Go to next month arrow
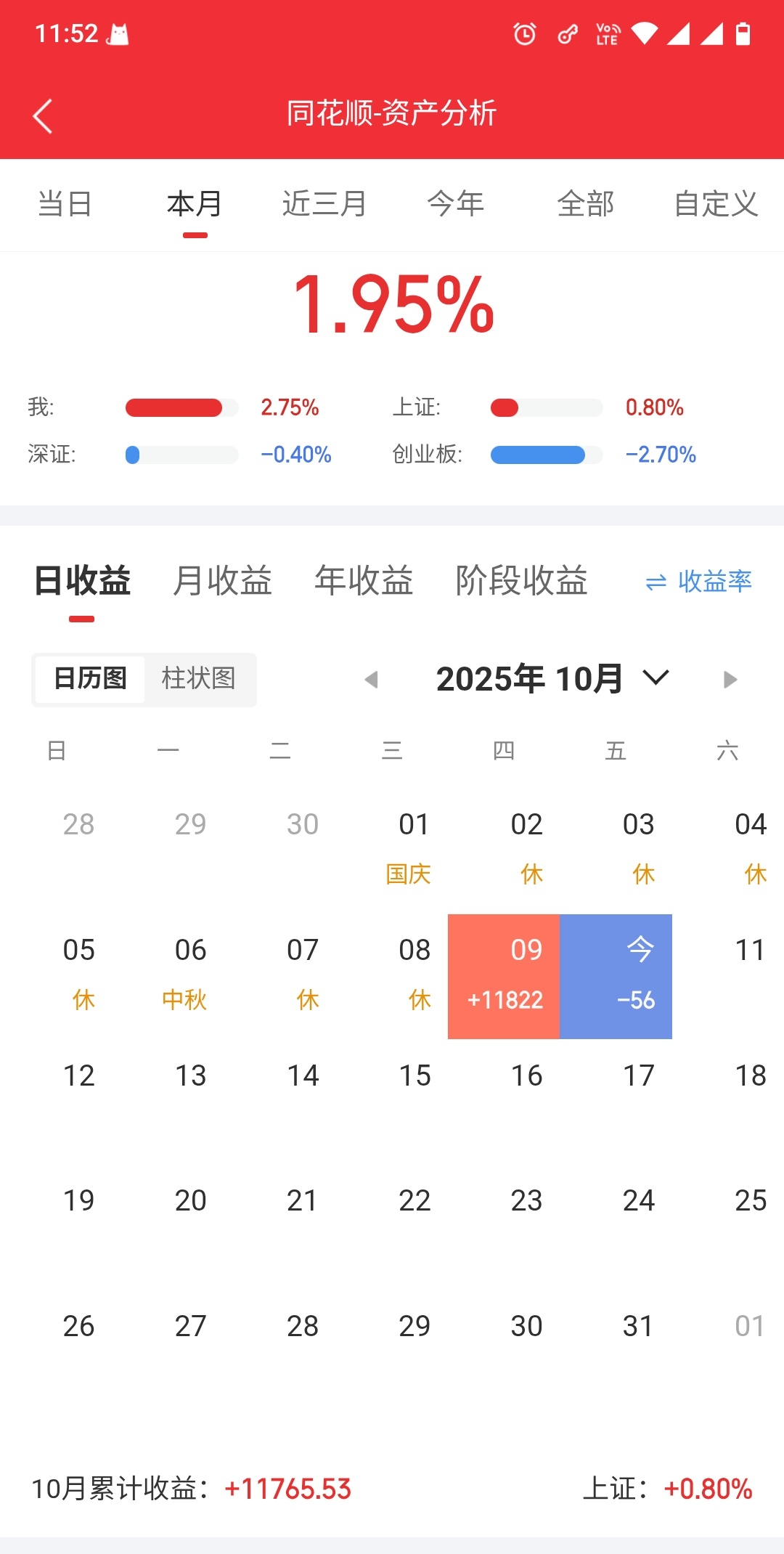This screenshot has width=784, height=1554. tap(730, 680)
